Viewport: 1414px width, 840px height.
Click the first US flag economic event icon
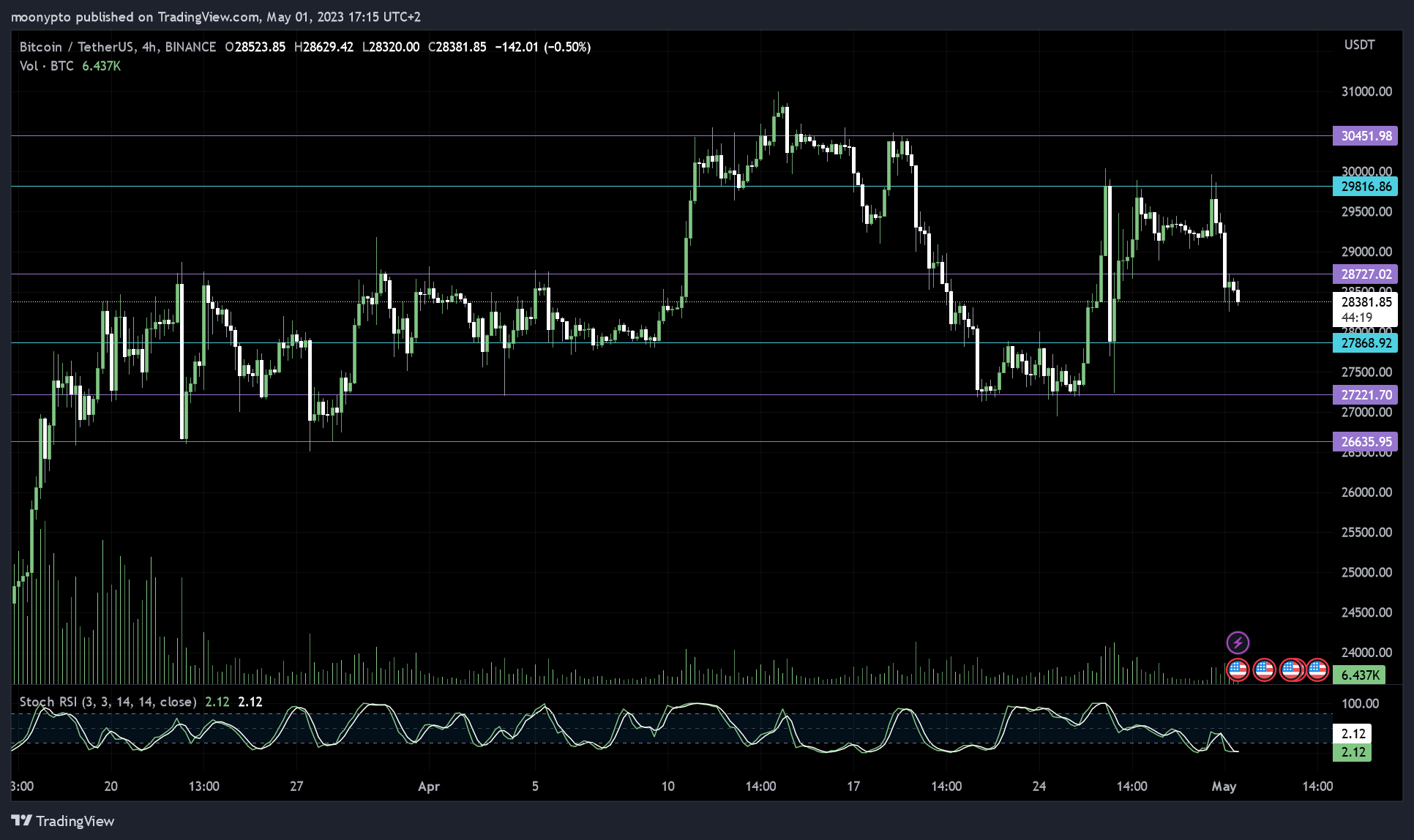[x=1238, y=670]
